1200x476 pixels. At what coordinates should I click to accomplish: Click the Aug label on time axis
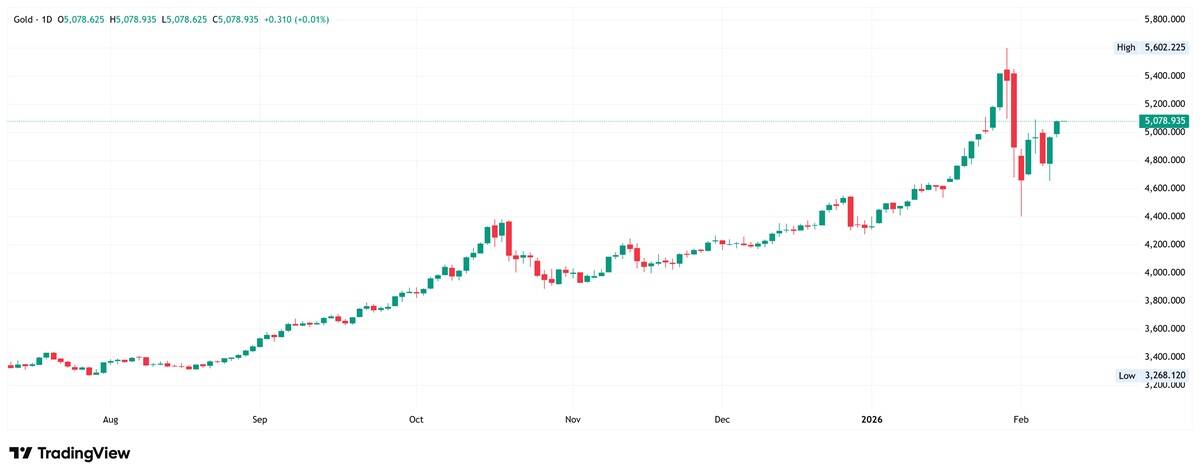coord(111,422)
